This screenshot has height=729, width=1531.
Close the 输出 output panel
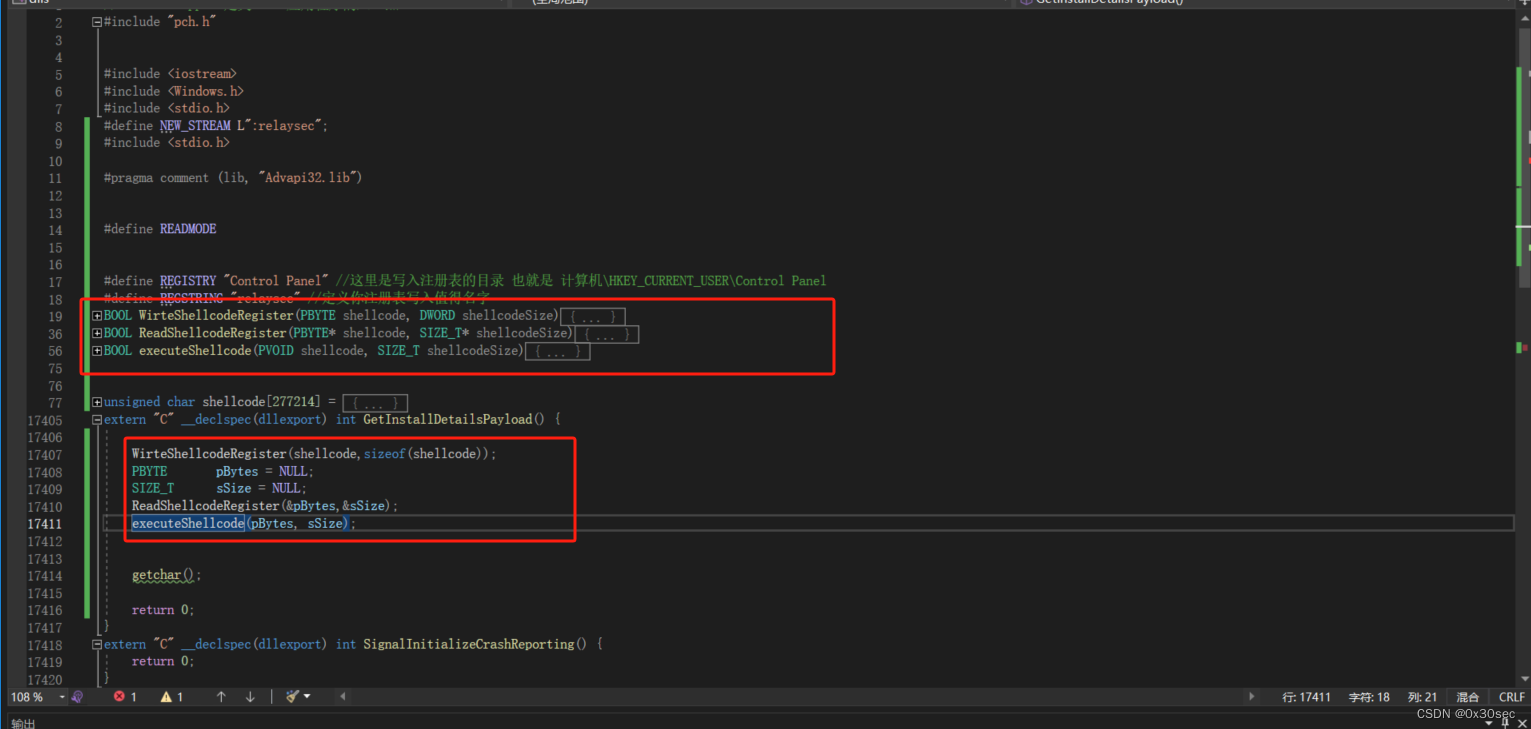point(1520,722)
